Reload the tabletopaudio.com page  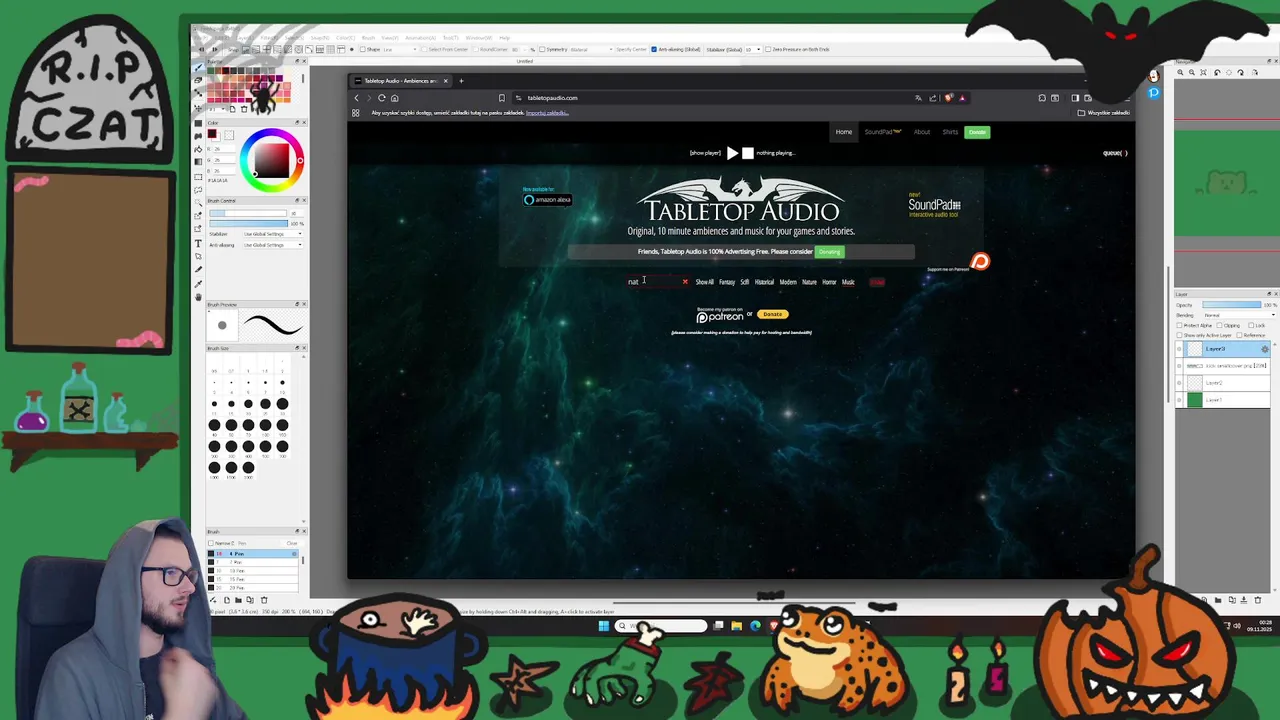pos(381,98)
